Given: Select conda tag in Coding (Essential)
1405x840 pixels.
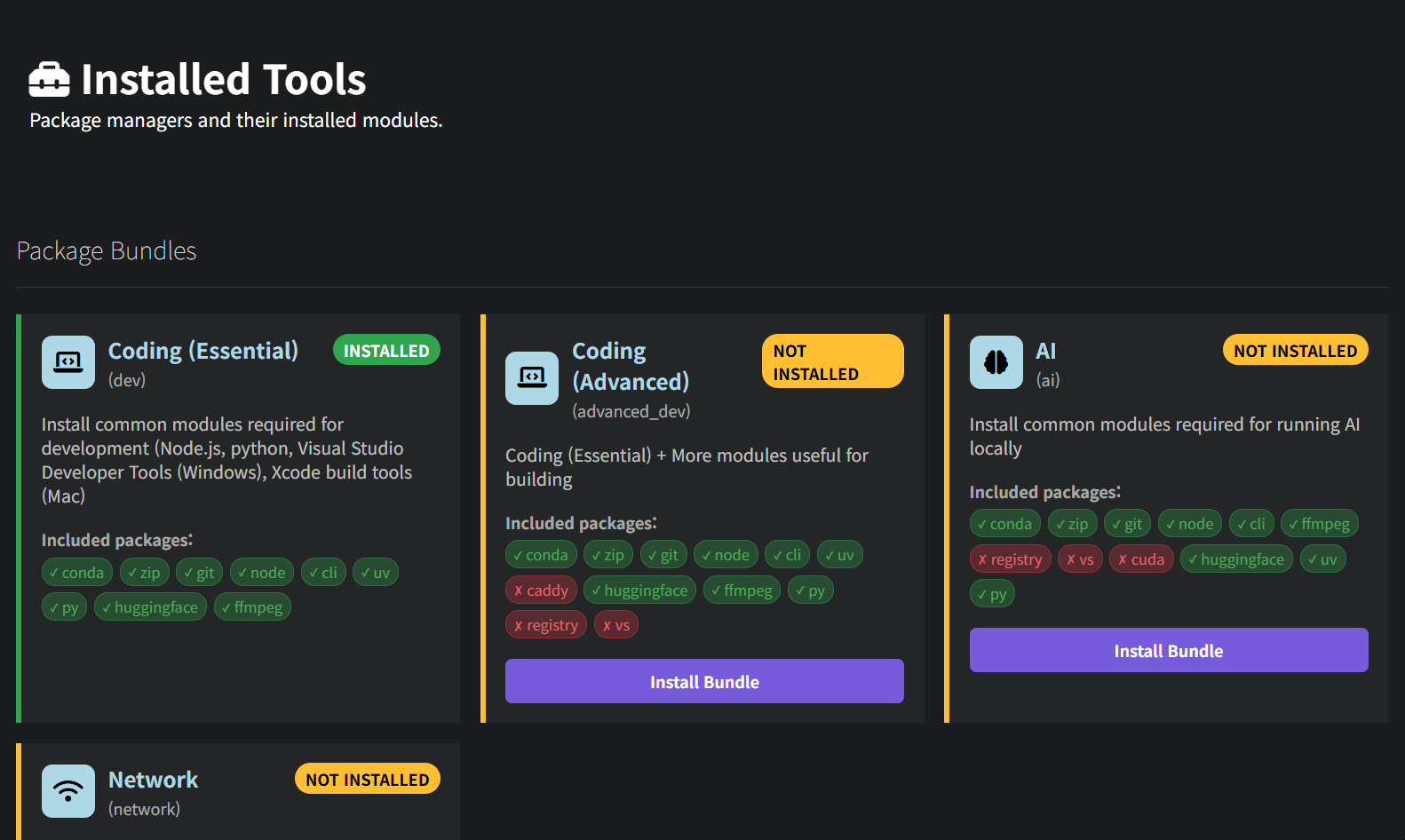Looking at the screenshot, I should (77, 573).
